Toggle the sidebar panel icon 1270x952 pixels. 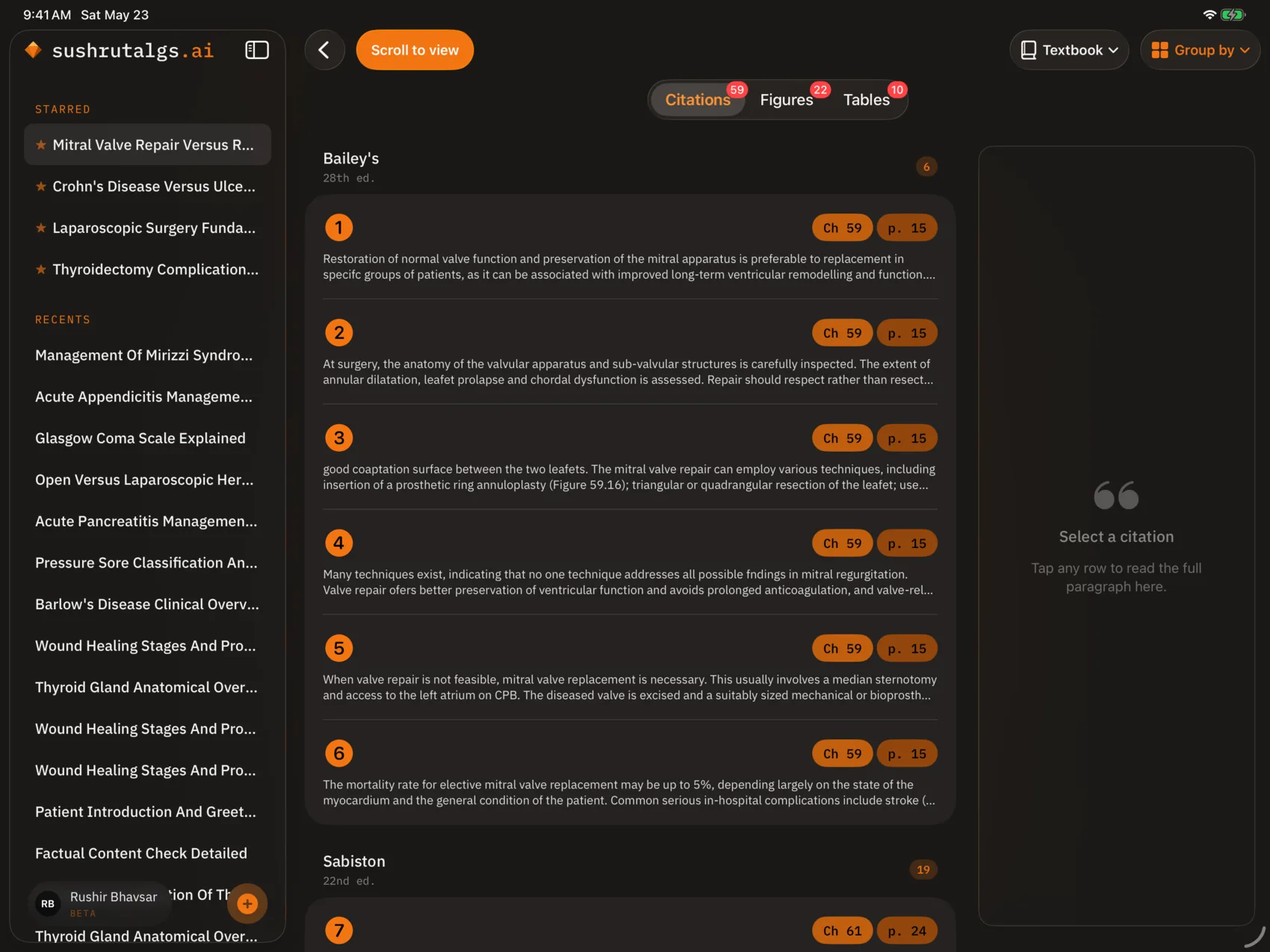pyautogui.click(x=257, y=50)
